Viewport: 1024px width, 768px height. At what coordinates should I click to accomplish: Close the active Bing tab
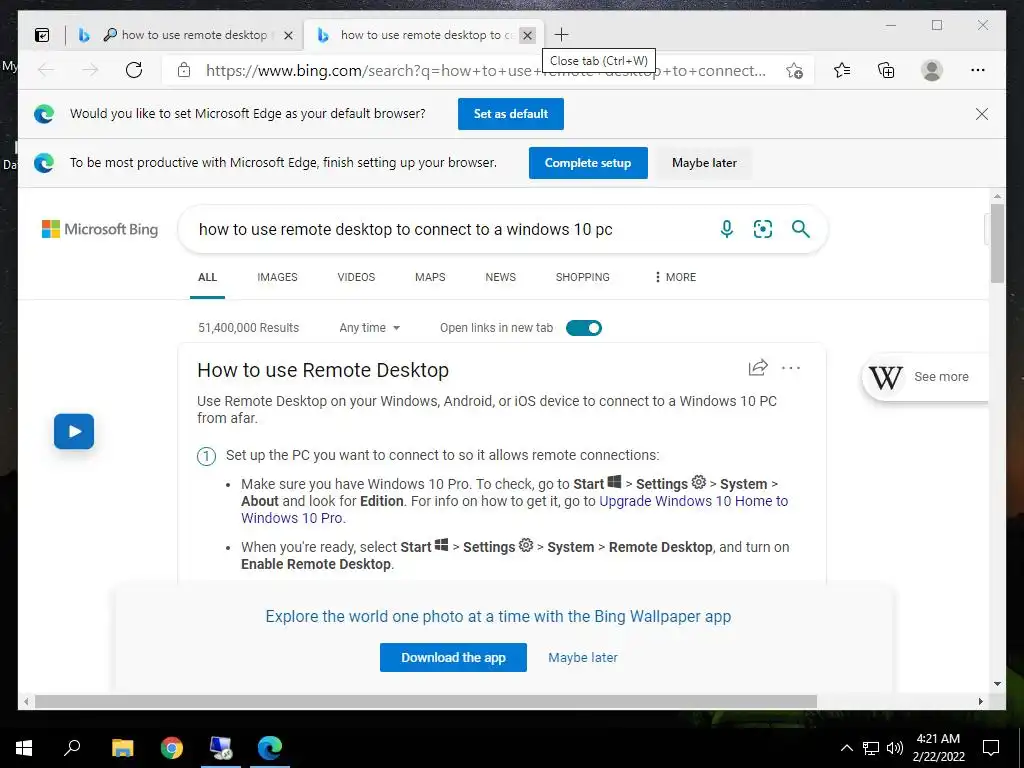point(528,35)
